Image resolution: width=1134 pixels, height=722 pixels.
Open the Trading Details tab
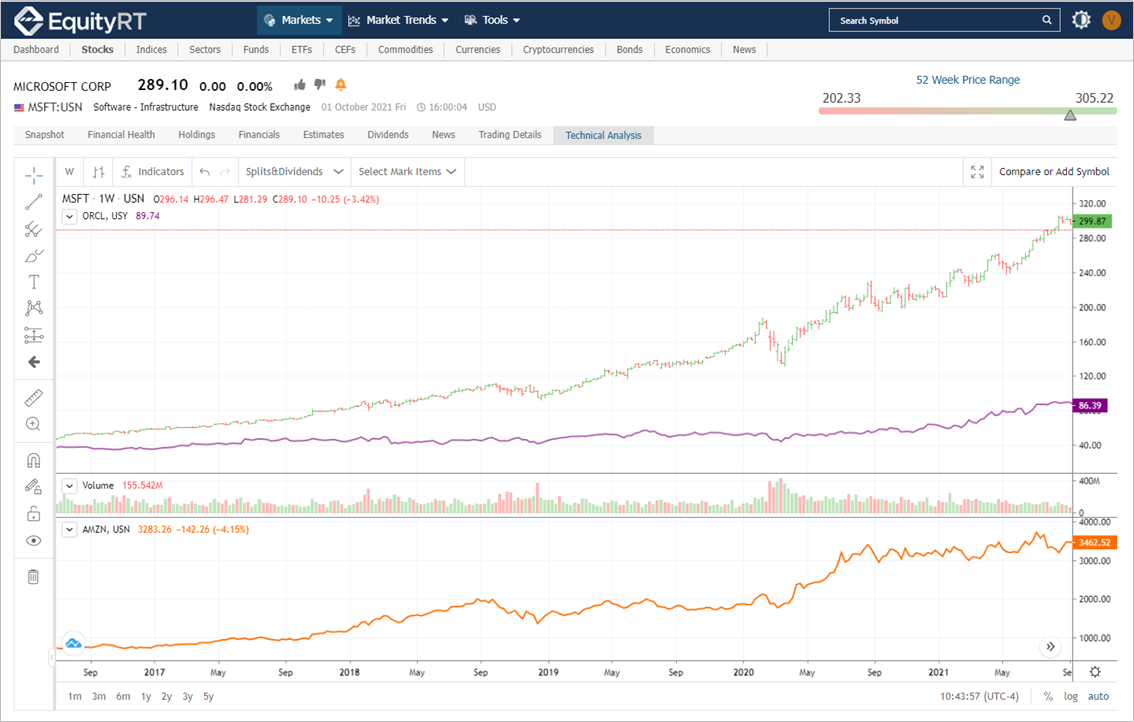click(x=510, y=135)
